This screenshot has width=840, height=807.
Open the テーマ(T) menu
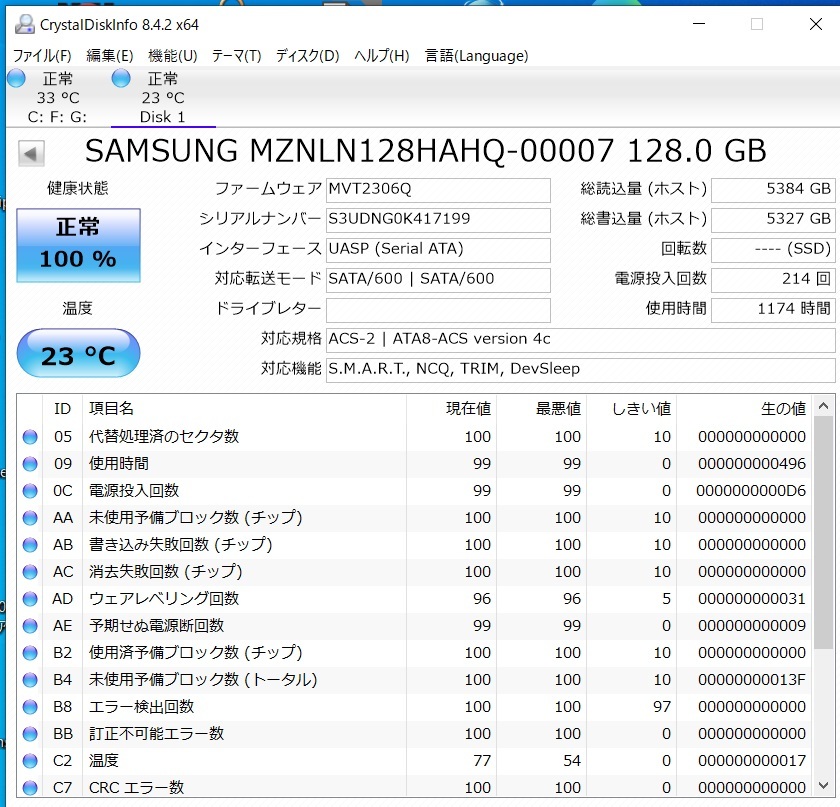coord(236,56)
